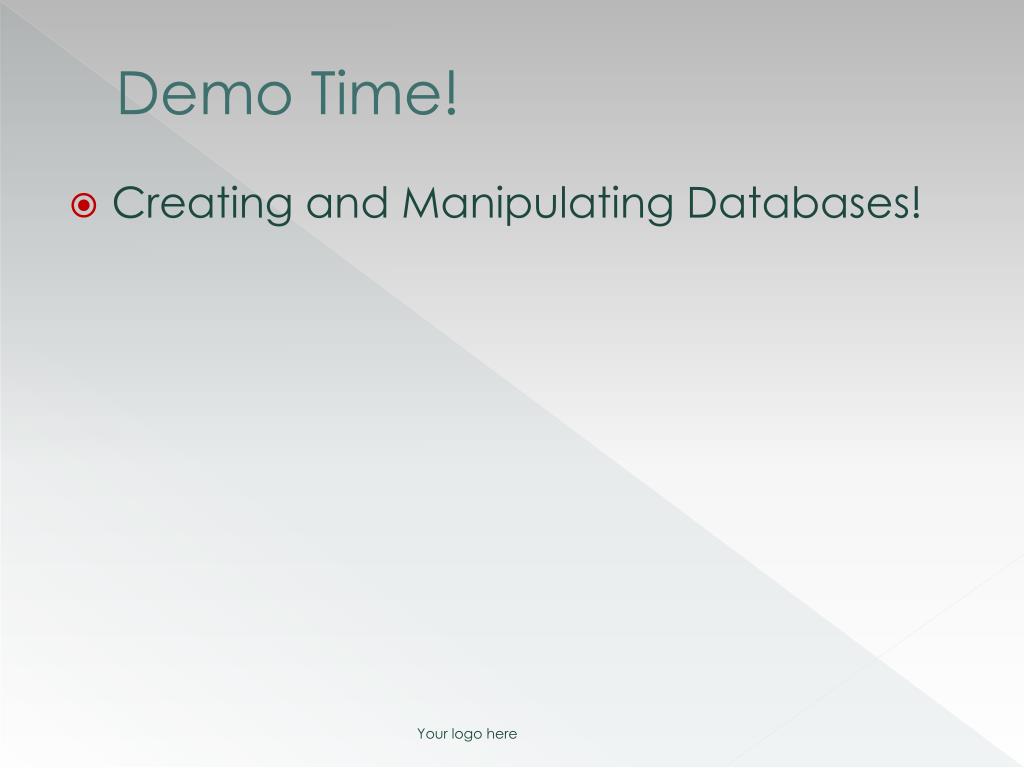Click the 'Creating and Manipulating Databases!' bullet text
The width and height of the screenshot is (1024, 768).
[517, 204]
